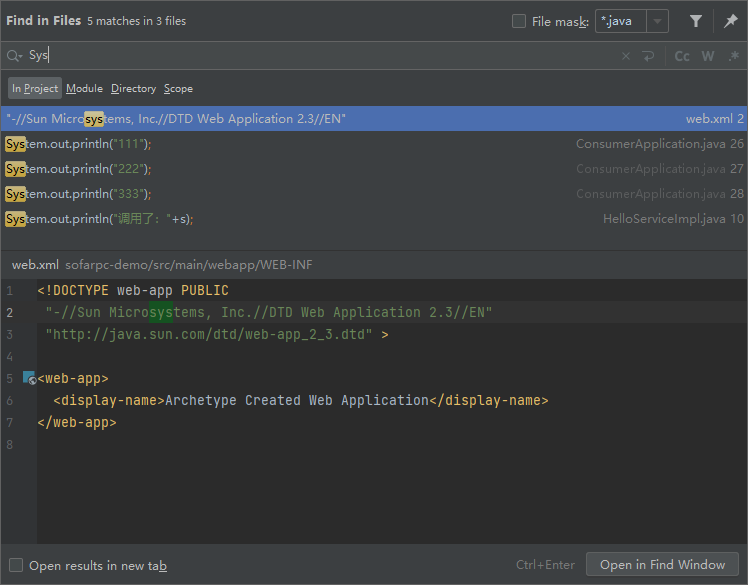Screen dimensions: 748x585
Task: Pin the Find in Files window
Action: [x=730, y=21]
